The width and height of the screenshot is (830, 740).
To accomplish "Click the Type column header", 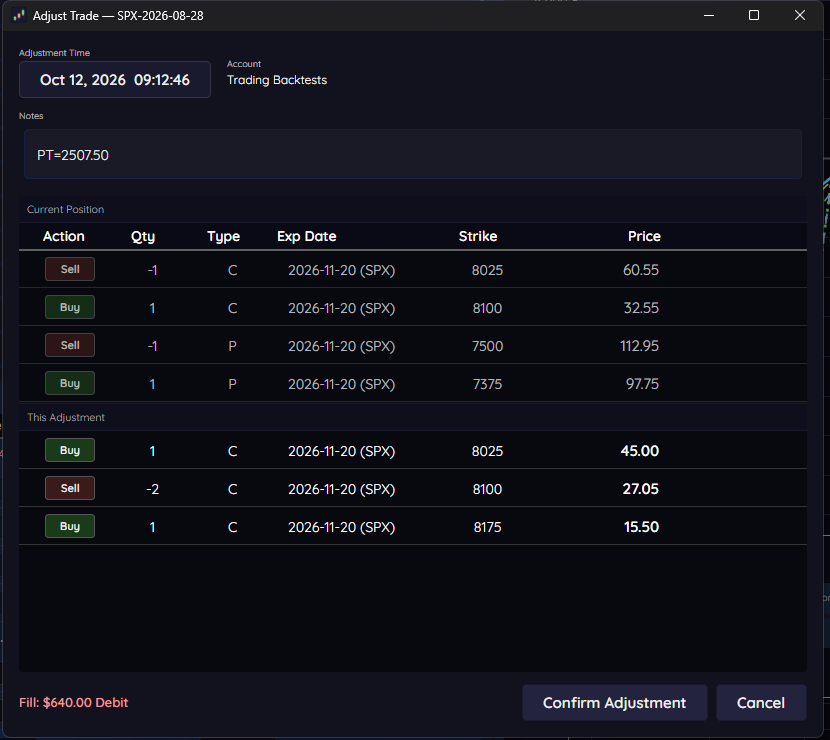I will (223, 236).
